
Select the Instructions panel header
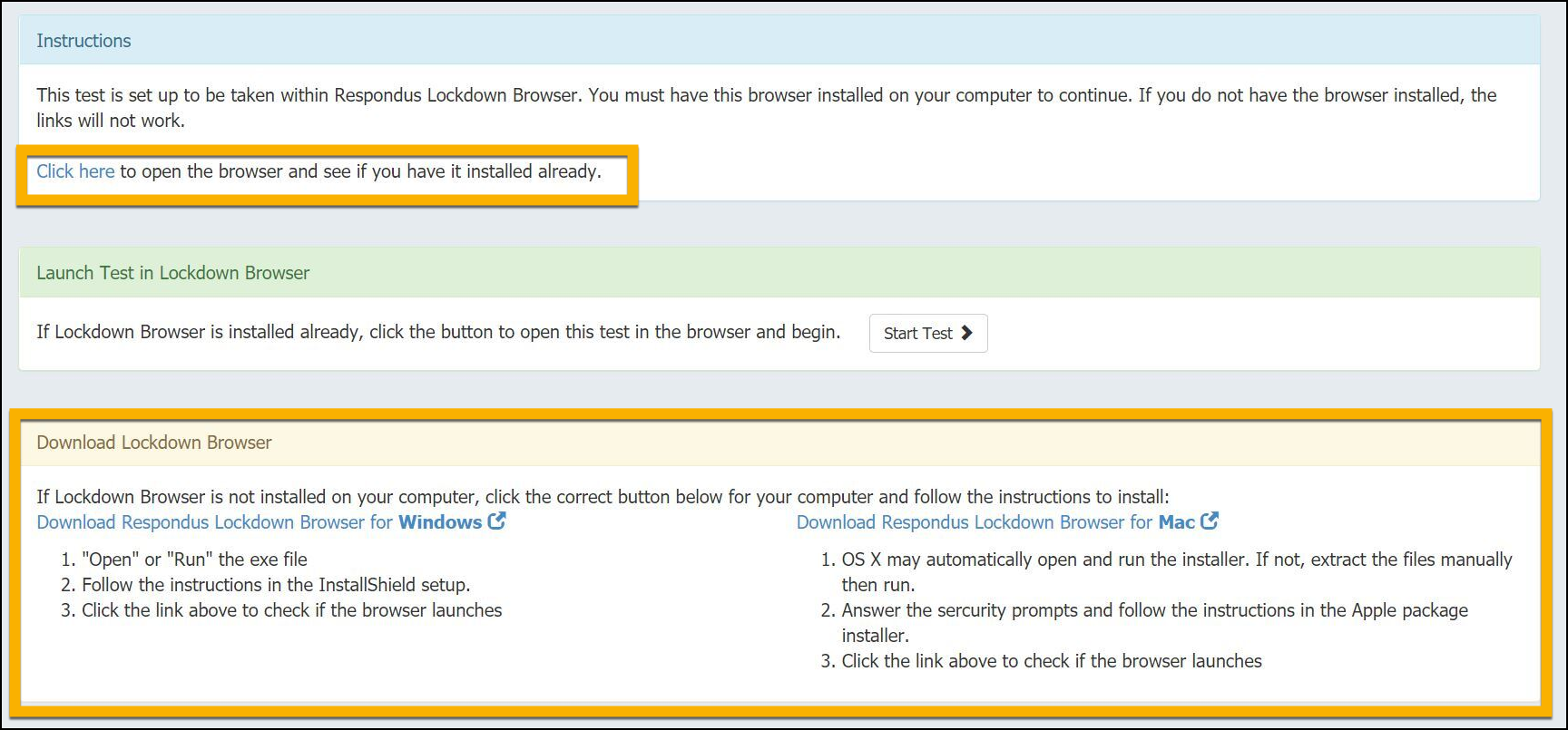point(779,41)
